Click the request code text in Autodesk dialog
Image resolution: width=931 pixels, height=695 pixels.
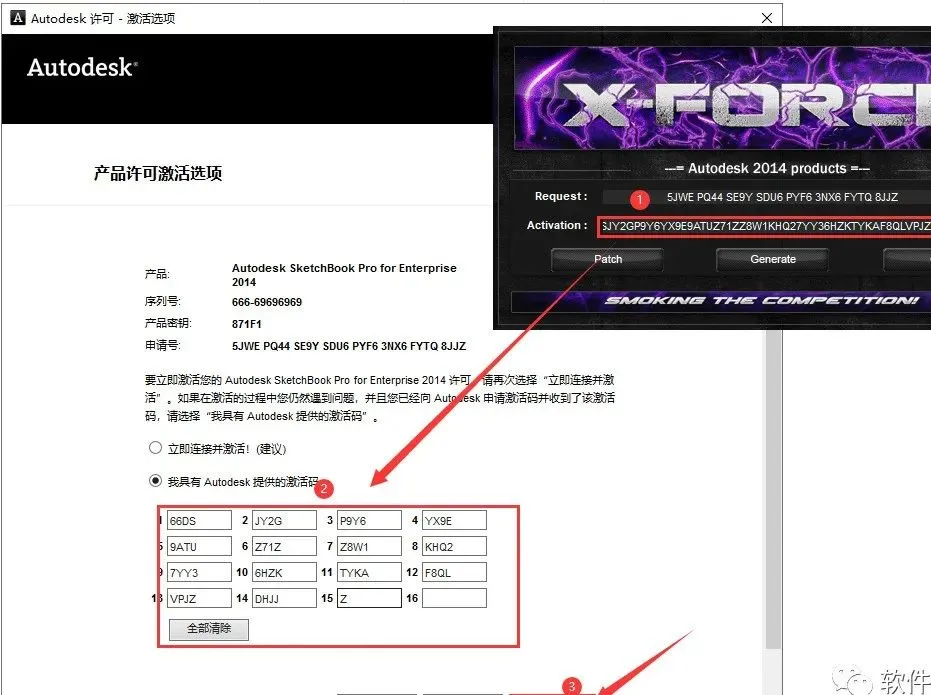pyautogui.click(x=349, y=346)
